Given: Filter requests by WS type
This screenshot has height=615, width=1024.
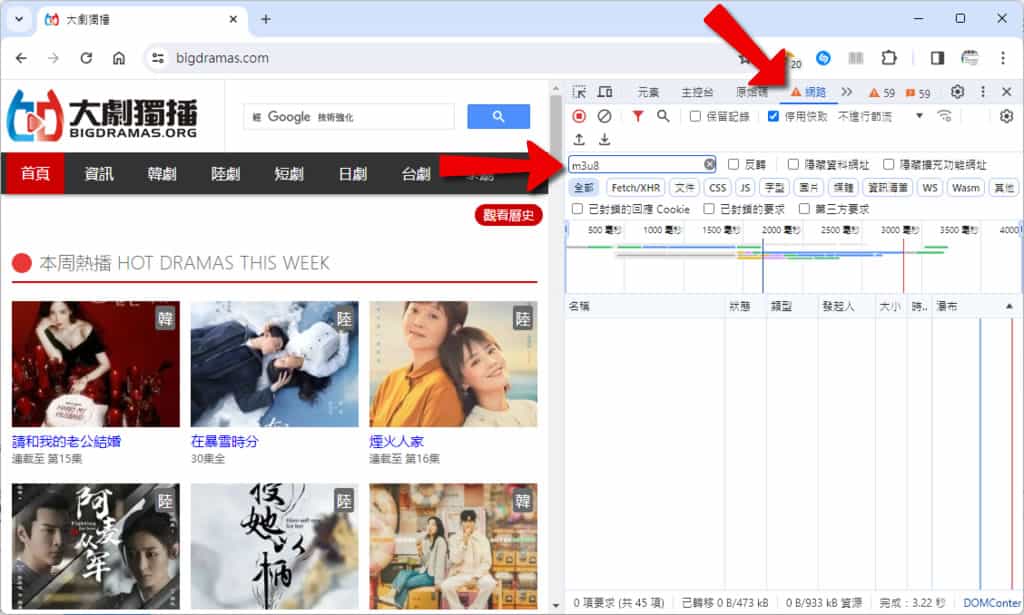Looking at the screenshot, I should [929, 188].
